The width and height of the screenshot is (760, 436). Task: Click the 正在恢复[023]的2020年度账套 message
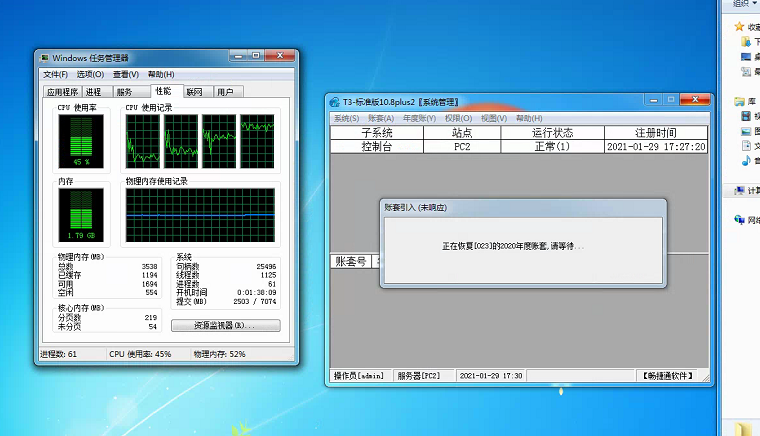(x=513, y=246)
